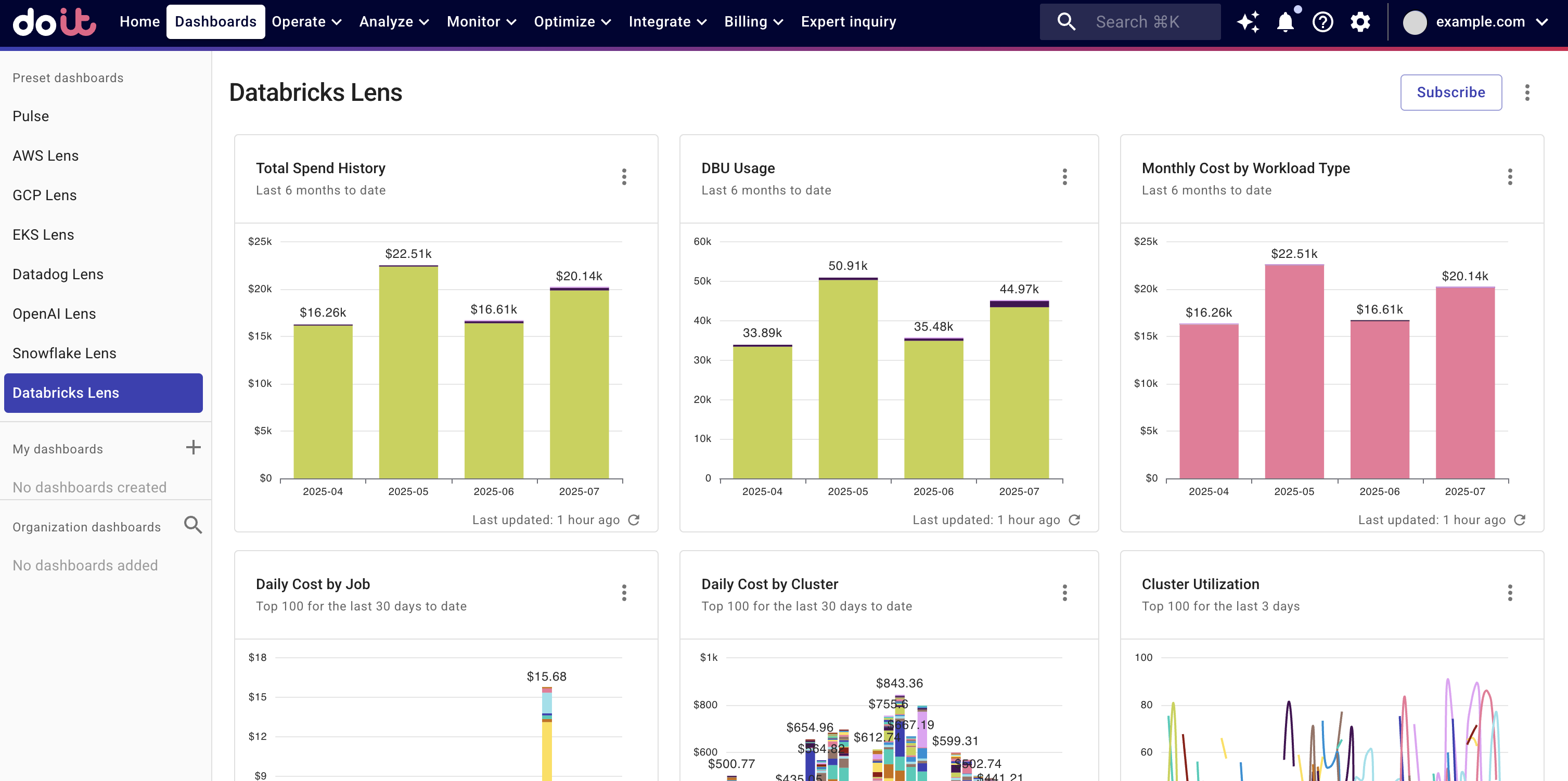Image resolution: width=1568 pixels, height=781 pixels.
Task: Open the Pulse dashboard
Action: coord(104,116)
